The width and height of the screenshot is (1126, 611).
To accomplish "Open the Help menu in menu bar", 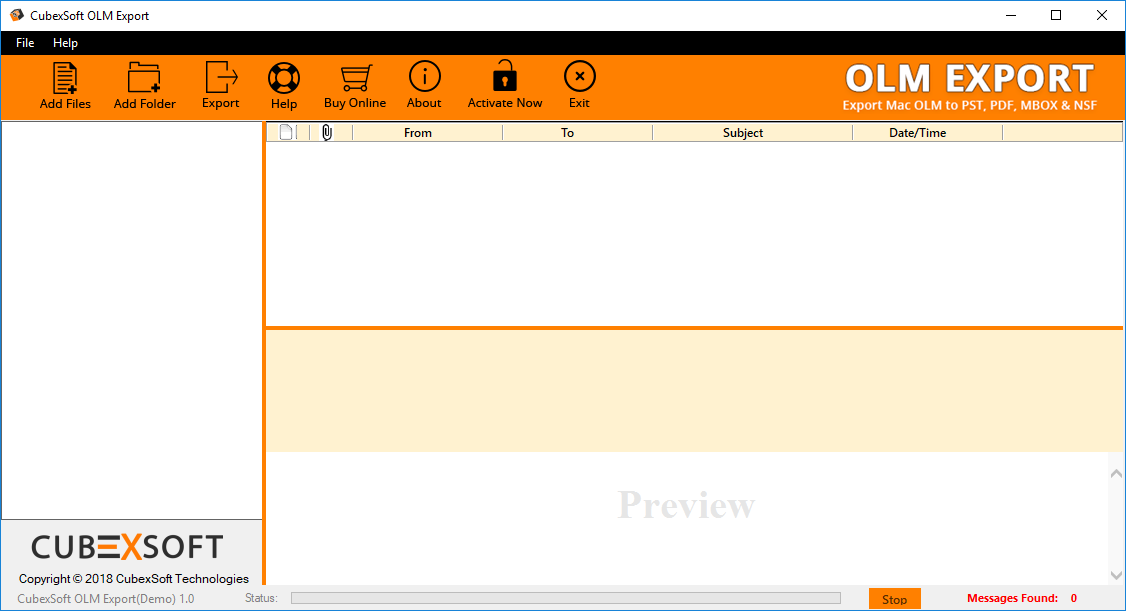I will point(65,43).
